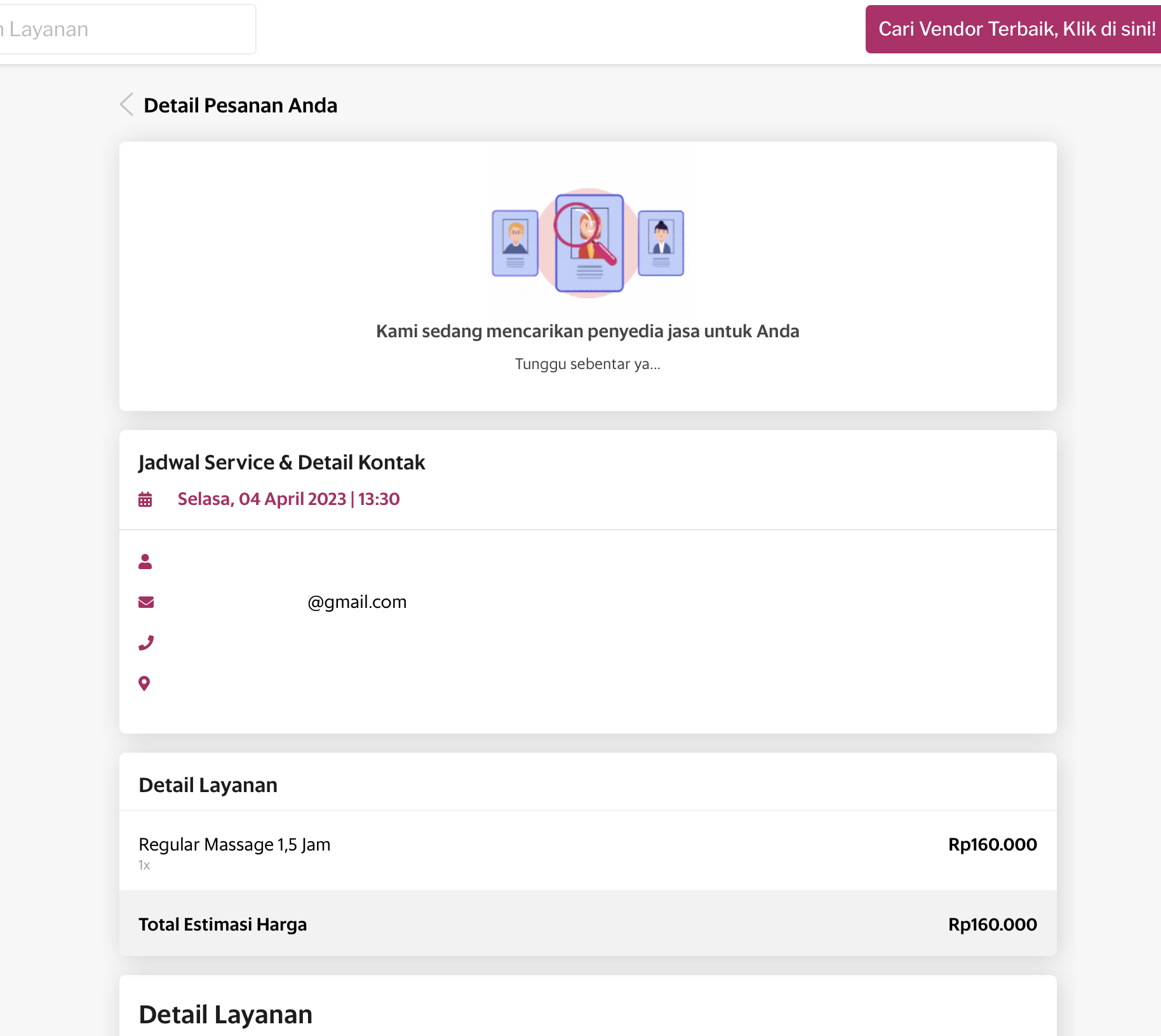The image size is (1161, 1036).
Task: Click the Tunggu sebentar ya status text
Action: 587,364
